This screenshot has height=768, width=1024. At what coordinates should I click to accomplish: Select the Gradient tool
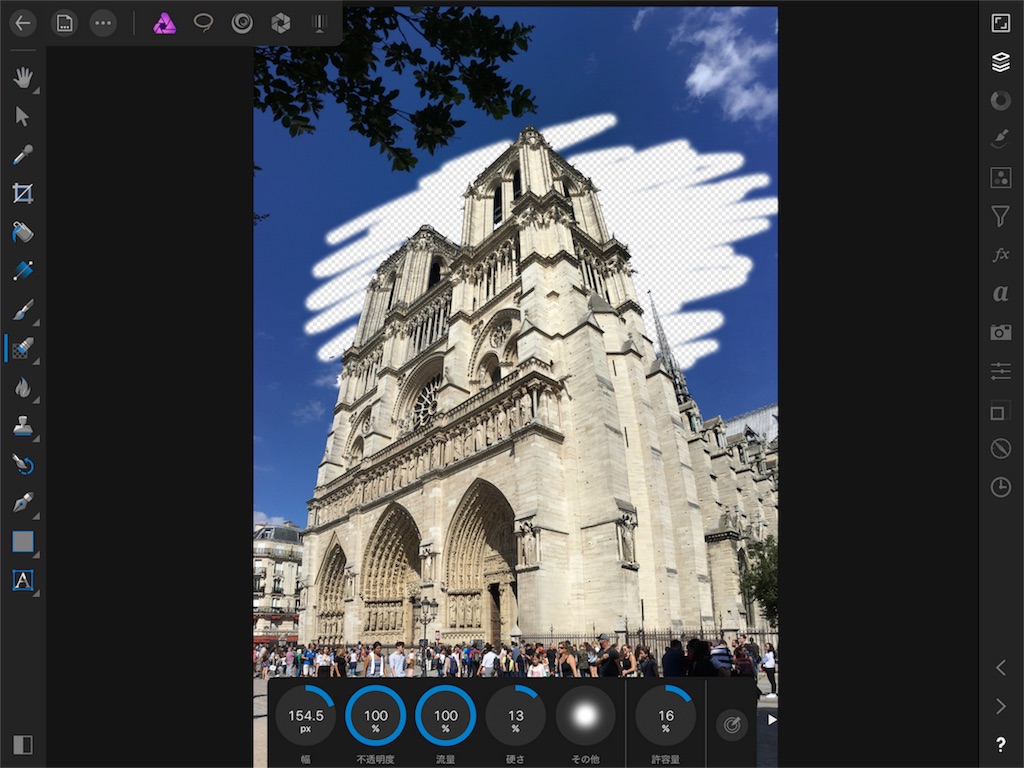click(x=23, y=271)
